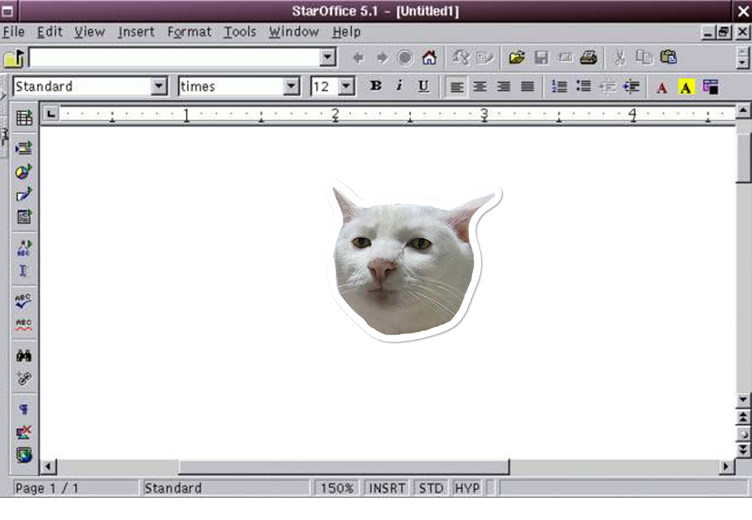Click the paragraph background icon
The image size is (752, 520).
coord(710,87)
